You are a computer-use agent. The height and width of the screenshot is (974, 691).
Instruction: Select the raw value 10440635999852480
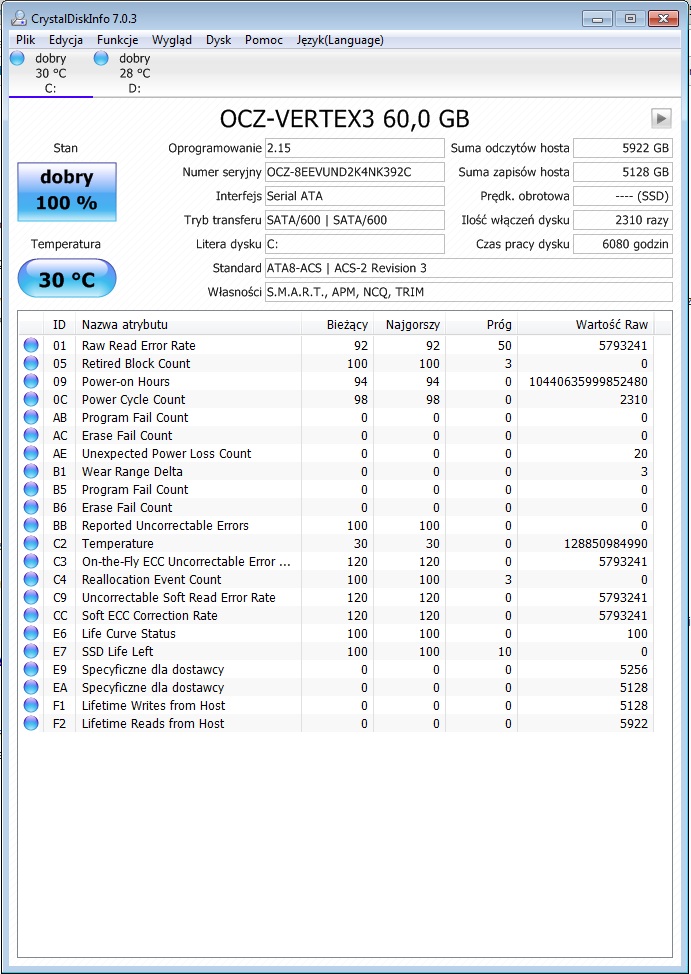tap(588, 381)
